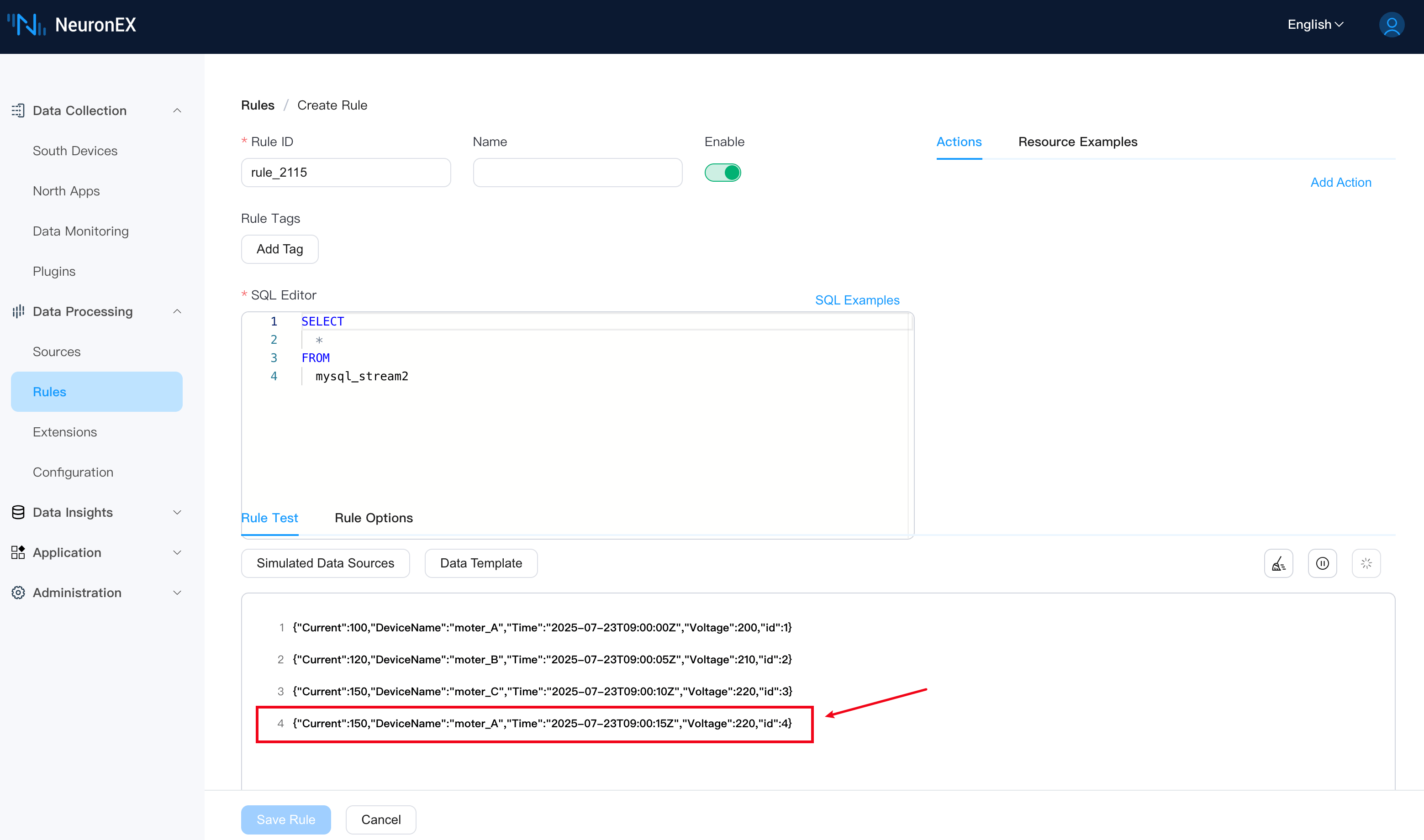
Task: Toggle the rule Enable switch off
Action: pyautogui.click(x=723, y=173)
